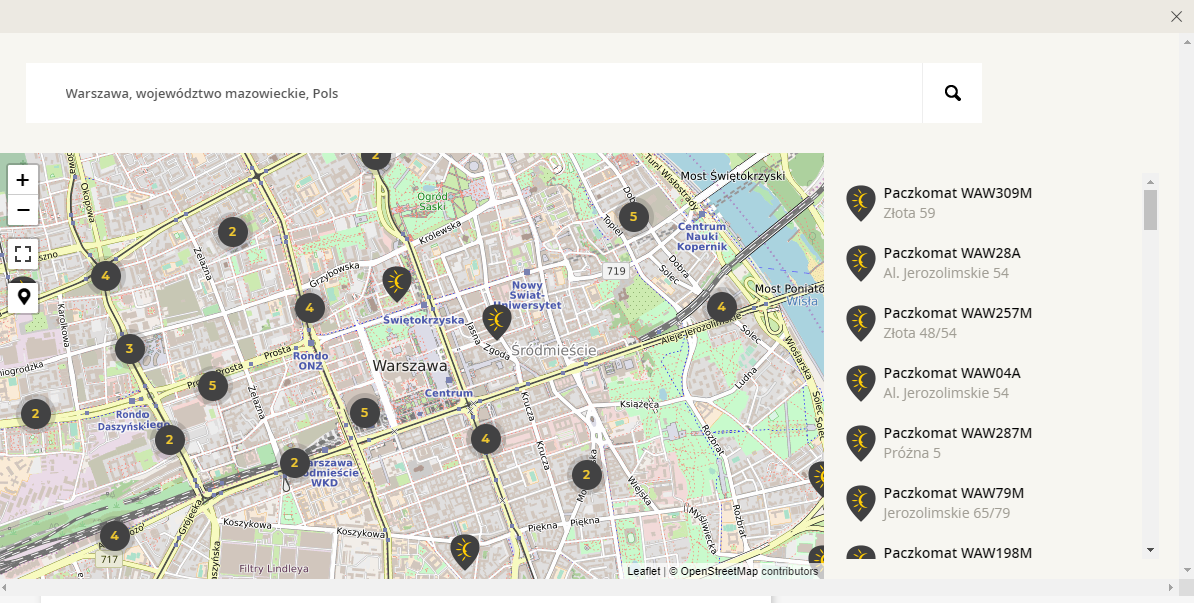The width and height of the screenshot is (1194, 603).
Task: Open the 5 cluster near Topiel street
Action: [633, 217]
